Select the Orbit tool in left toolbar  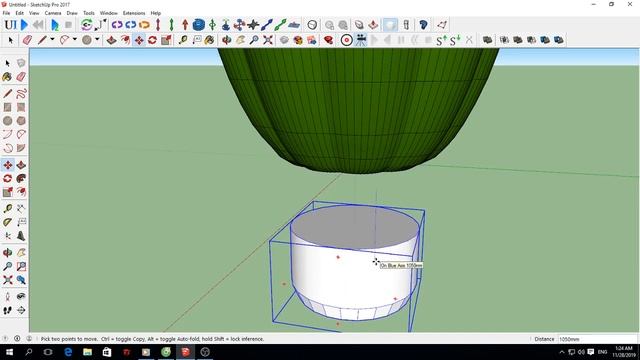(8, 253)
